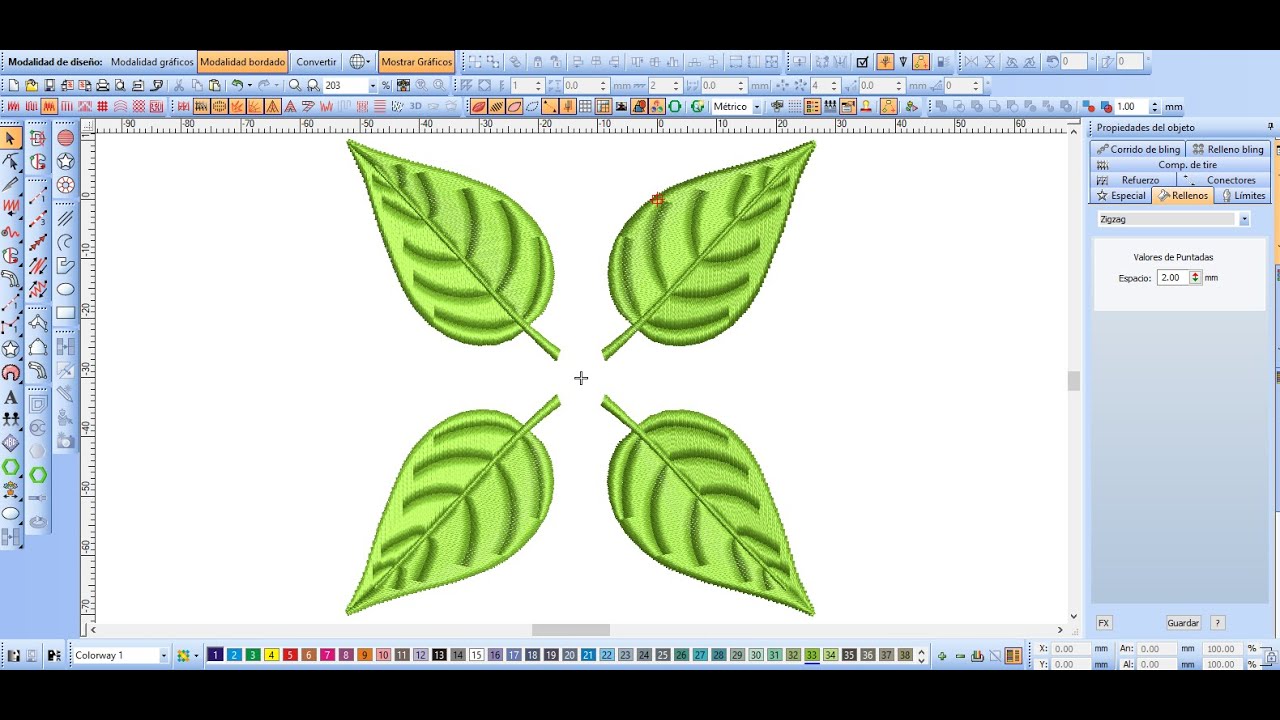Open the Métrico units dropdown
The image size is (1280, 720).
tap(756, 106)
